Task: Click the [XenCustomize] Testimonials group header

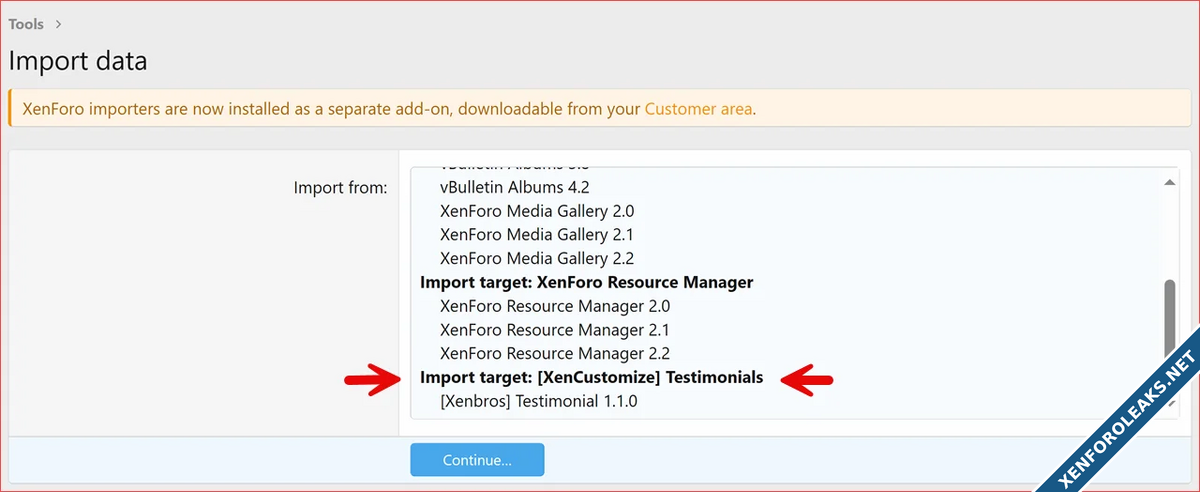Action: pos(591,377)
